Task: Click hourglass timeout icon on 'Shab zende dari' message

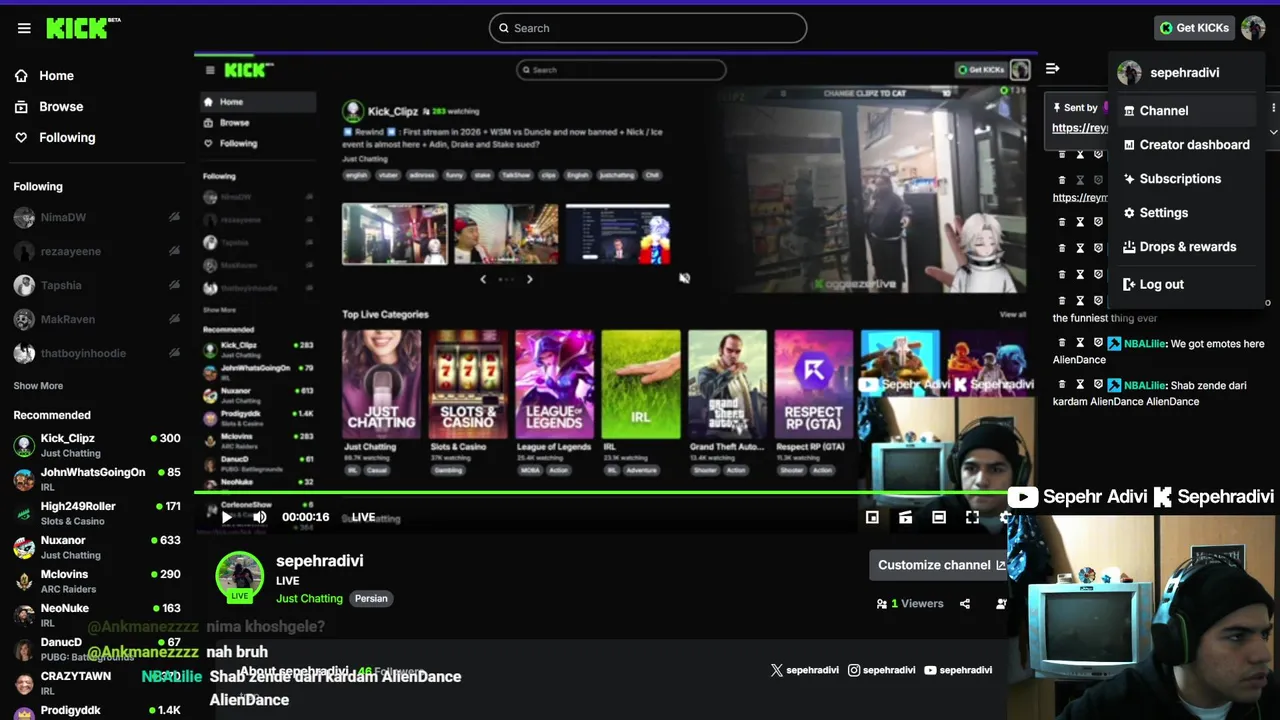Action: click(x=1080, y=384)
